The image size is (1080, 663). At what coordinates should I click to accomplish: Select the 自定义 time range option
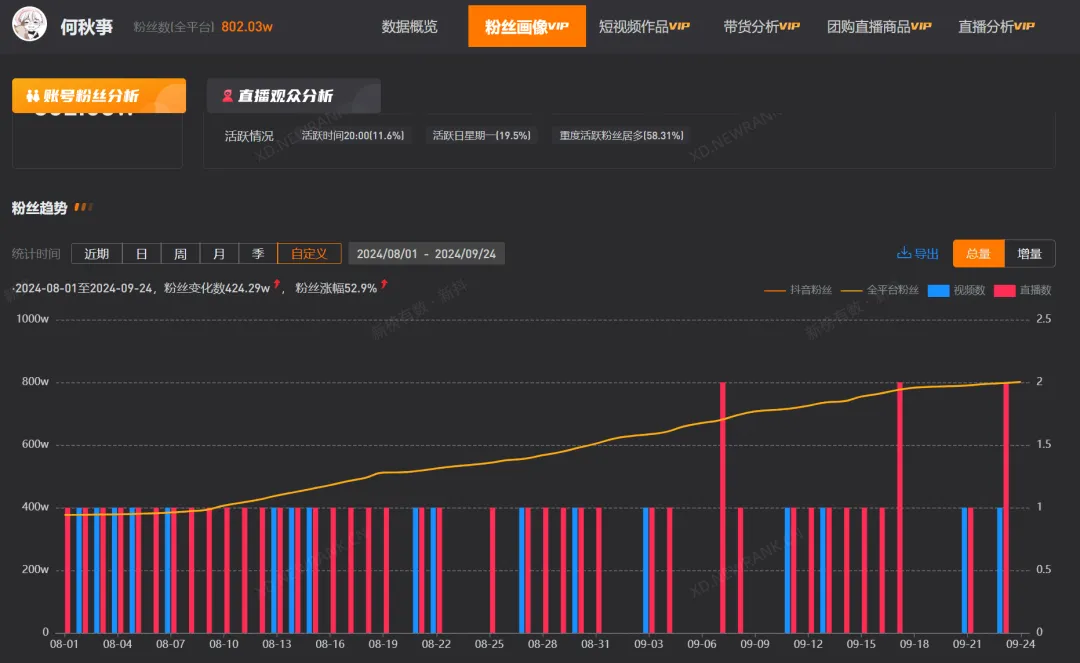(309, 254)
